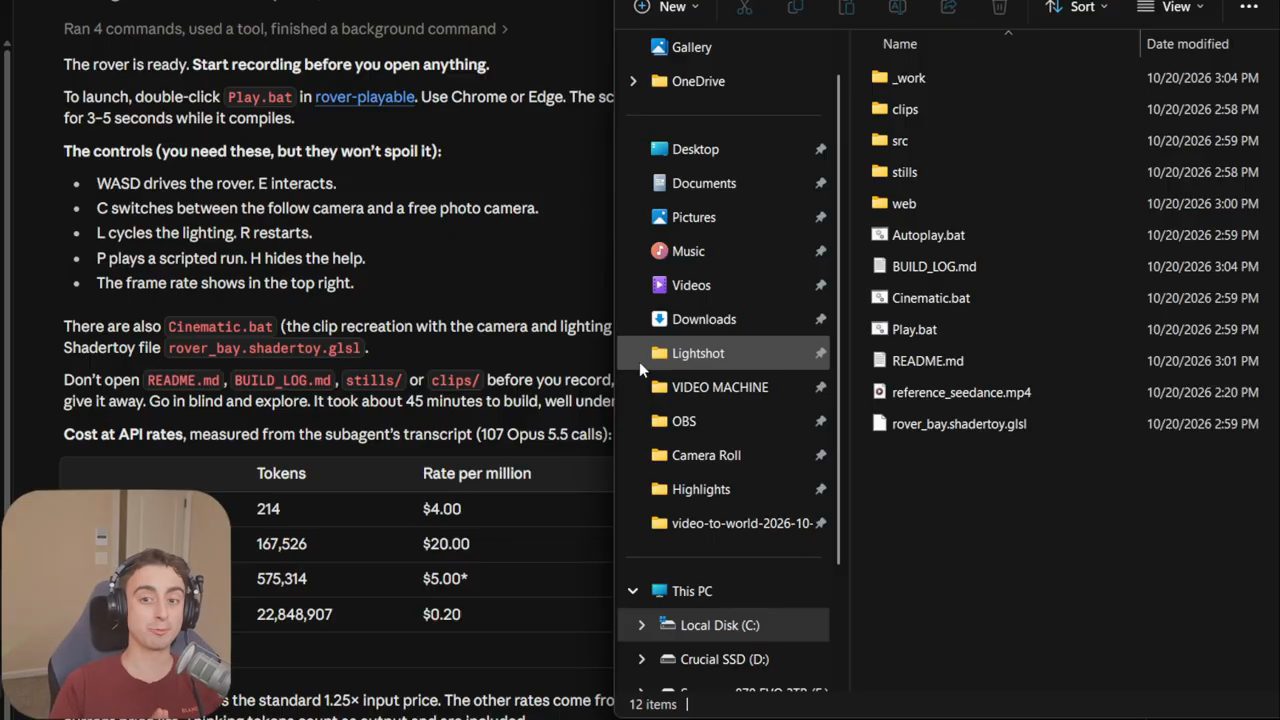Open the src folder
This screenshot has width=1280, height=720.
point(899,141)
